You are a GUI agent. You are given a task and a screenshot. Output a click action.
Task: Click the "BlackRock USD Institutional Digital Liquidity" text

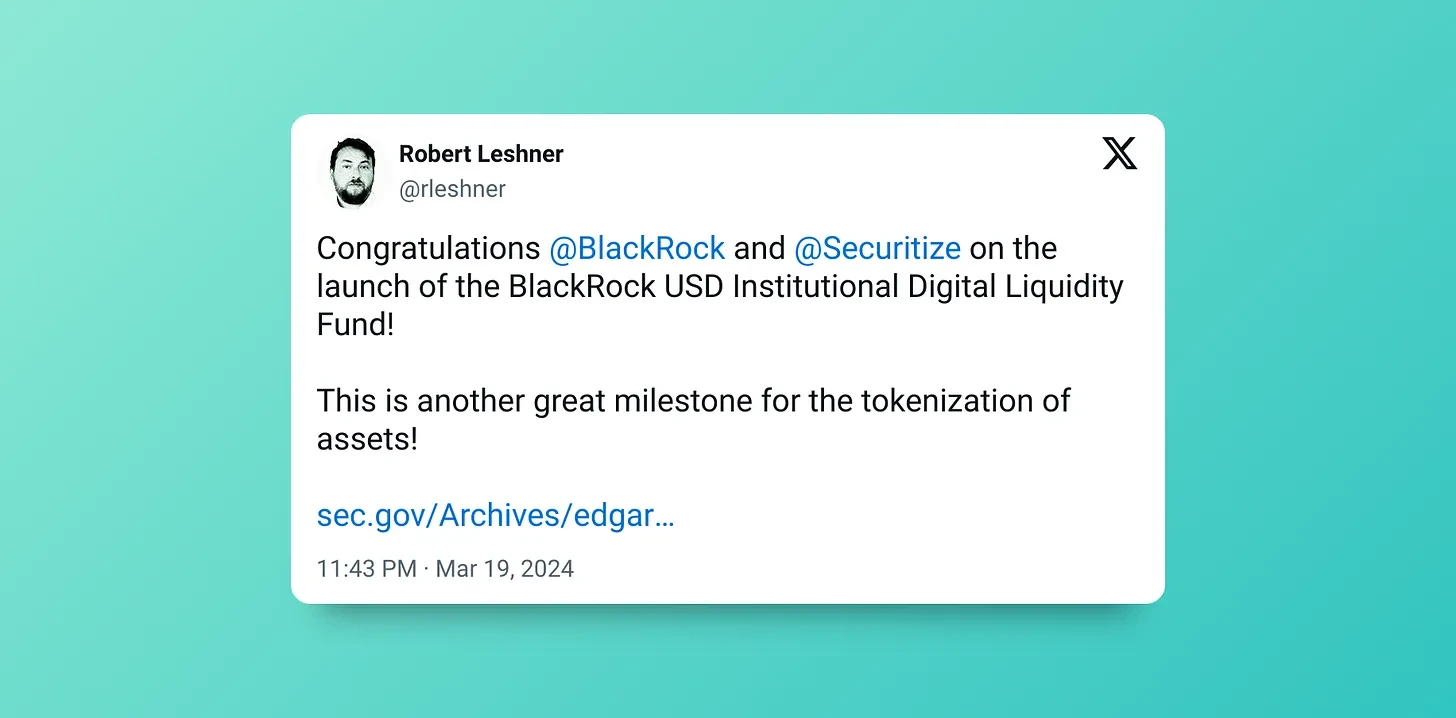[815, 287]
